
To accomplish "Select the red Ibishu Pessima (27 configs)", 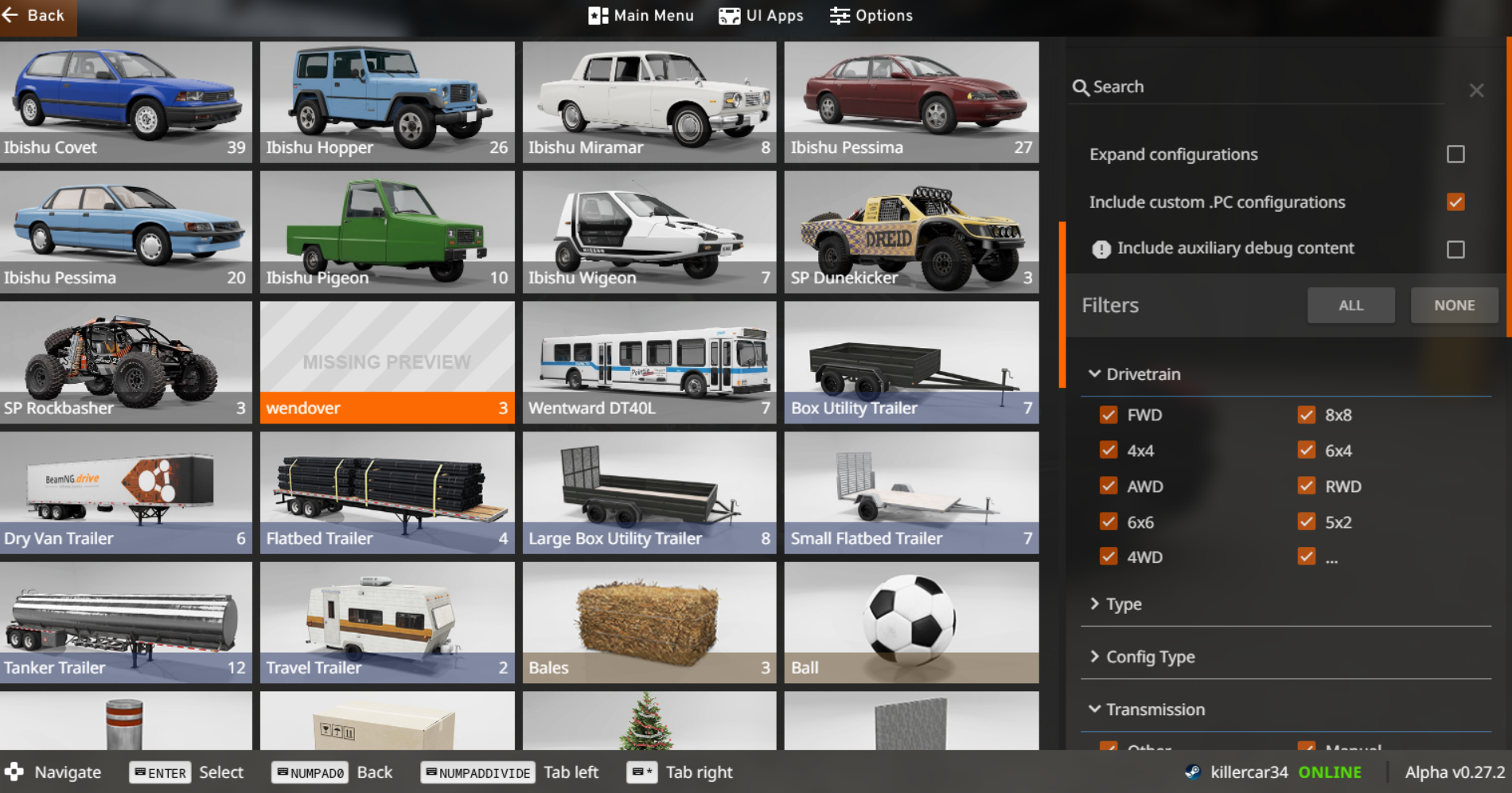I will pos(911,102).
